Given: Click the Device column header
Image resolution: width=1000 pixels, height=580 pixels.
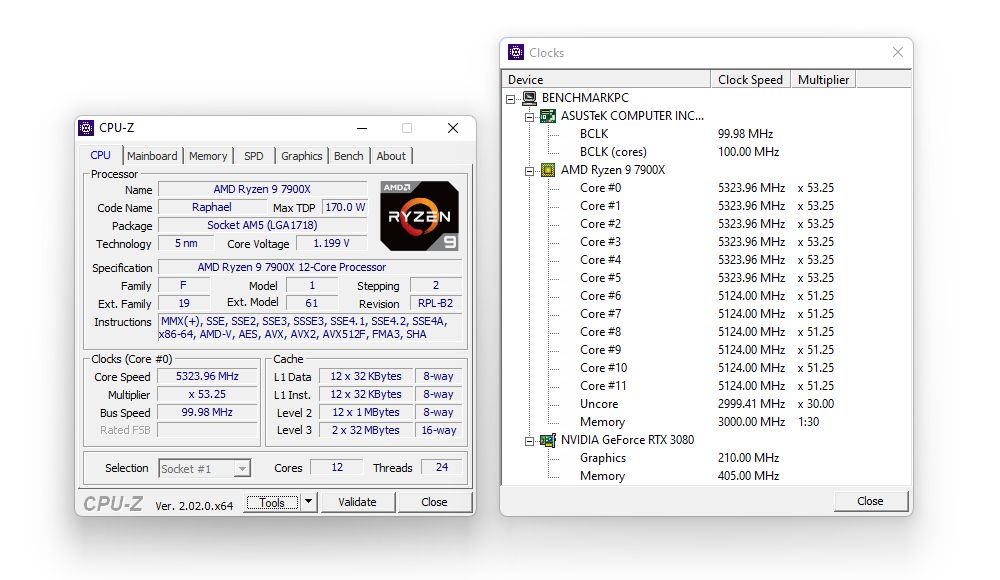Looking at the screenshot, I should click(x=607, y=79).
